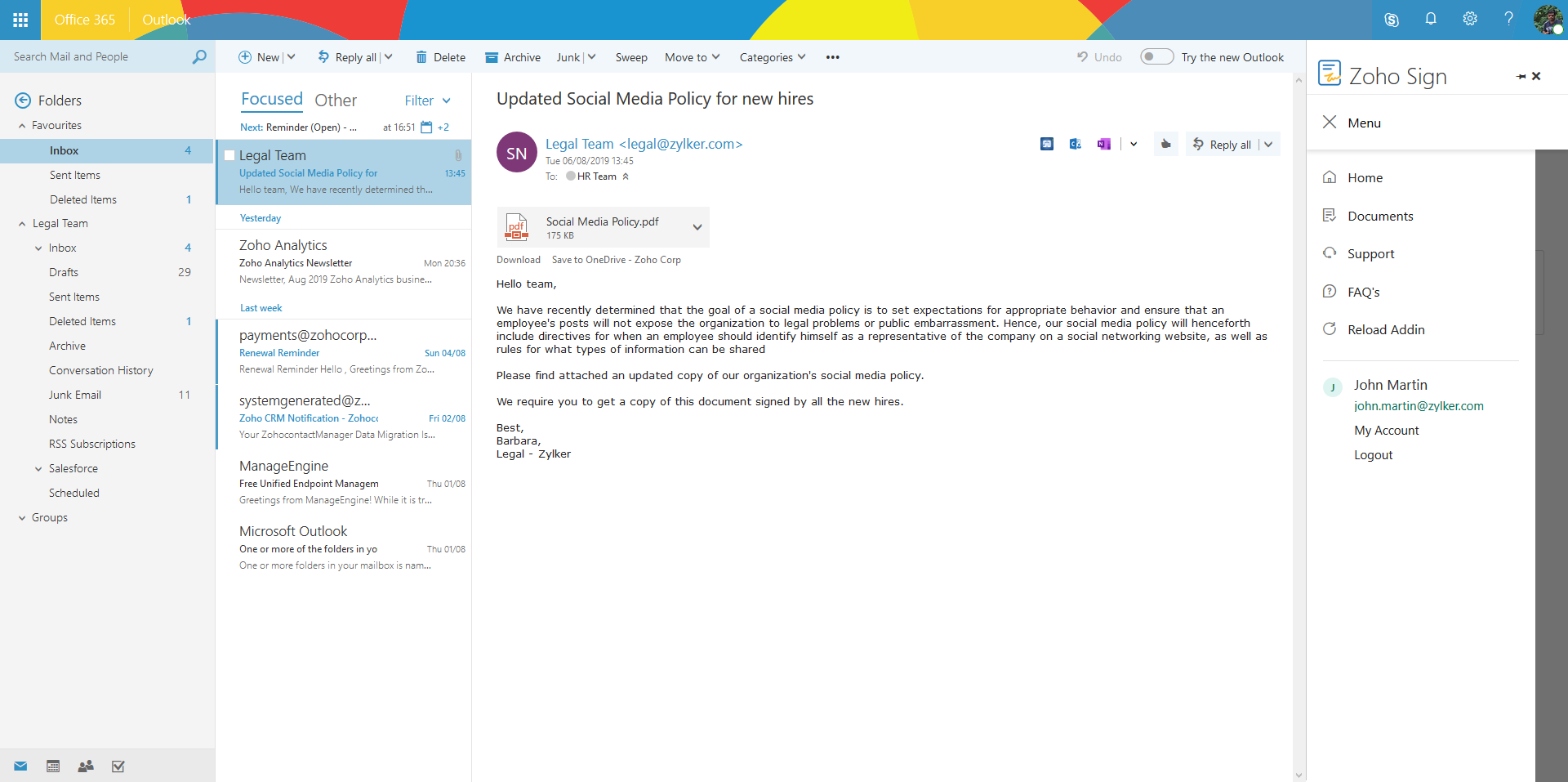This screenshot has width=1568, height=782.
Task: Open the settings gear
Action: (x=1470, y=19)
